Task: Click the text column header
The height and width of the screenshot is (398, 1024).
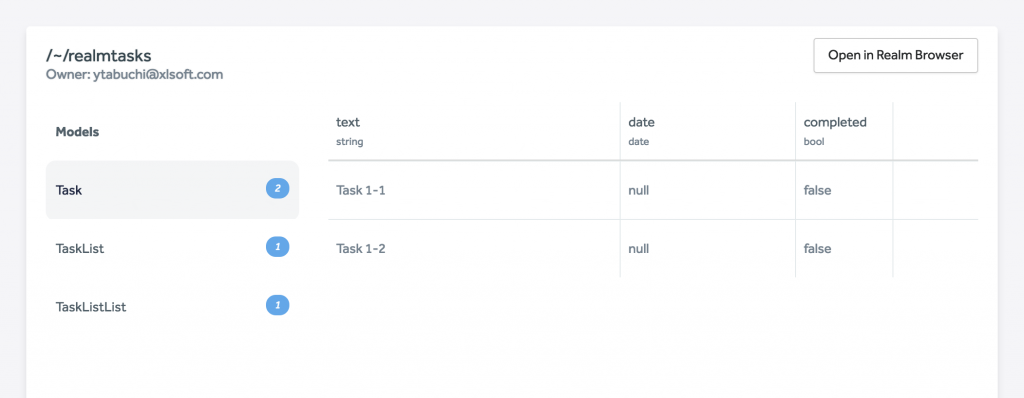Action: pyautogui.click(x=474, y=131)
